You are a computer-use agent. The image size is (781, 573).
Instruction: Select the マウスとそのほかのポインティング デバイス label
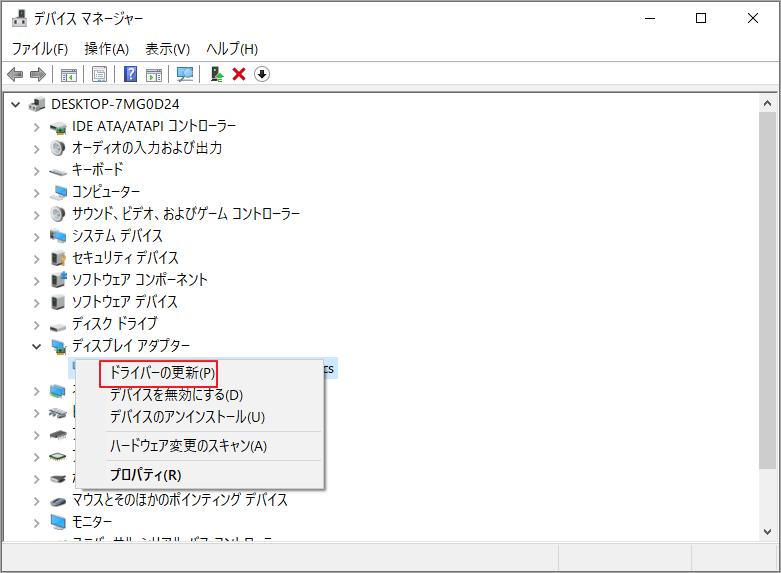tap(180, 499)
